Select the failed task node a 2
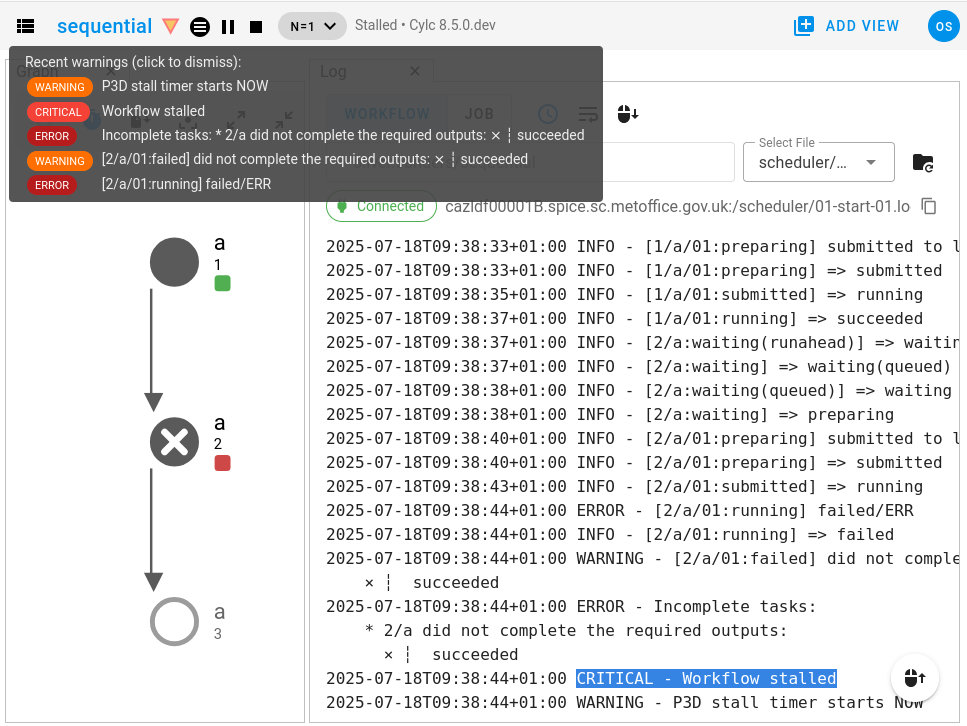The width and height of the screenshot is (967, 726). coord(174,442)
